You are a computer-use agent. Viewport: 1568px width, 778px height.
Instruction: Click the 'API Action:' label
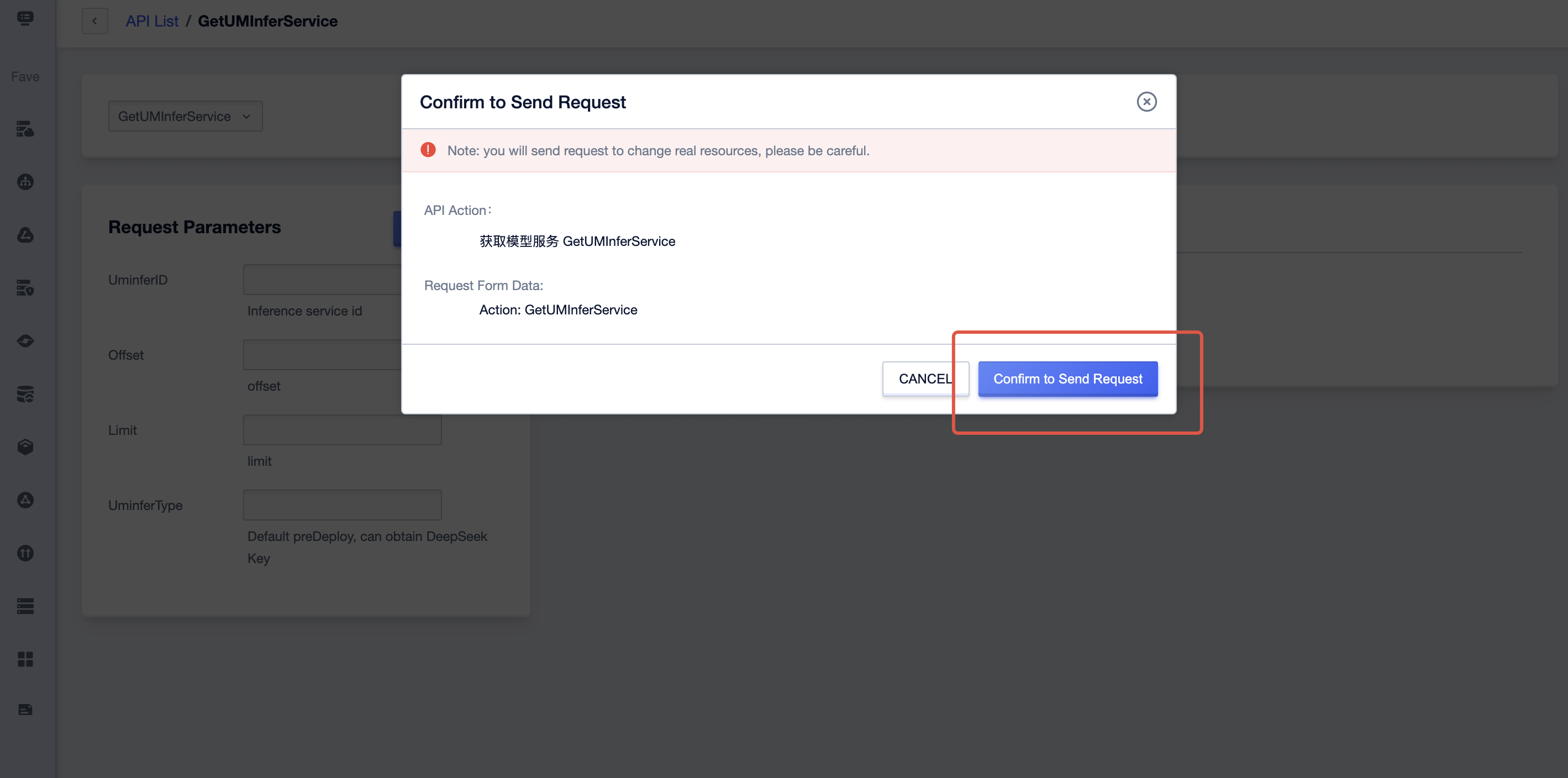457,210
